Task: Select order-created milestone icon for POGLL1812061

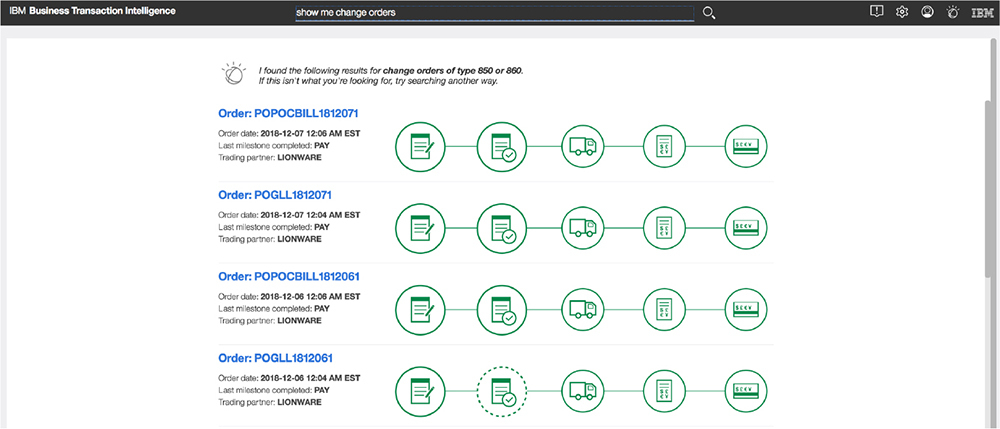Action: (x=420, y=391)
